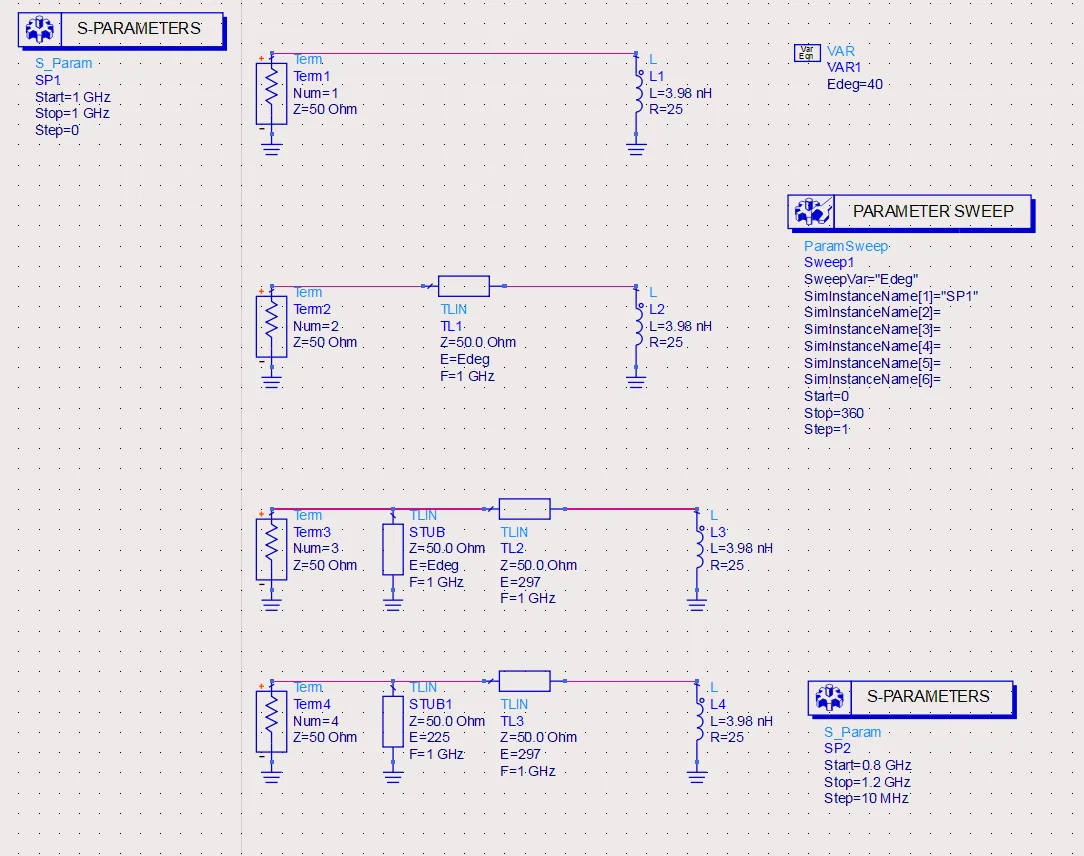Image resolution: width=1084 pixels, height=856 pixels.
Task: Select transmission line TL1 box
Action: [x=464, y=286]
